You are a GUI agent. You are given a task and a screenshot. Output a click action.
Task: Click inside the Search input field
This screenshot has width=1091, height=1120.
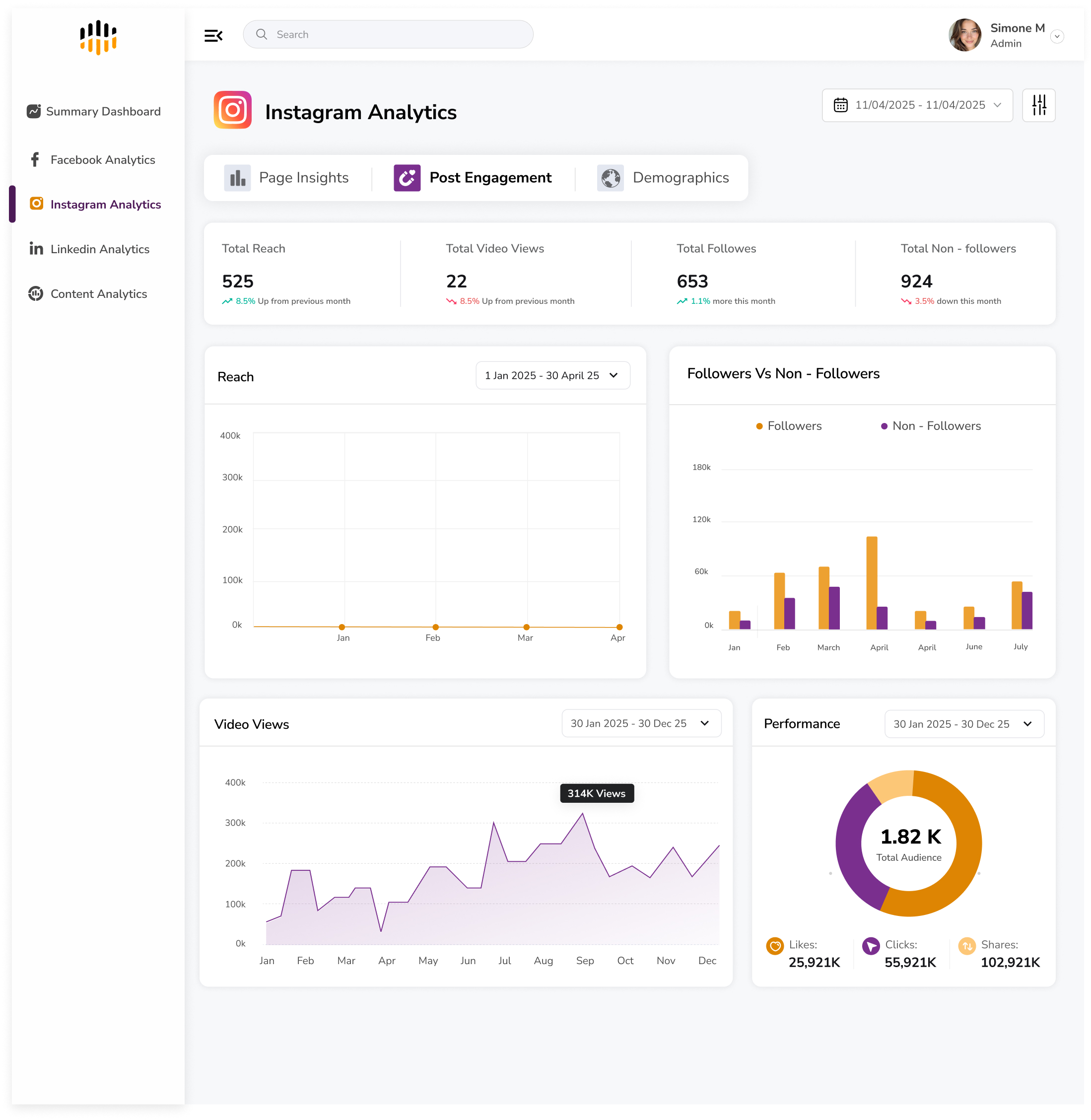click(388, 34)
